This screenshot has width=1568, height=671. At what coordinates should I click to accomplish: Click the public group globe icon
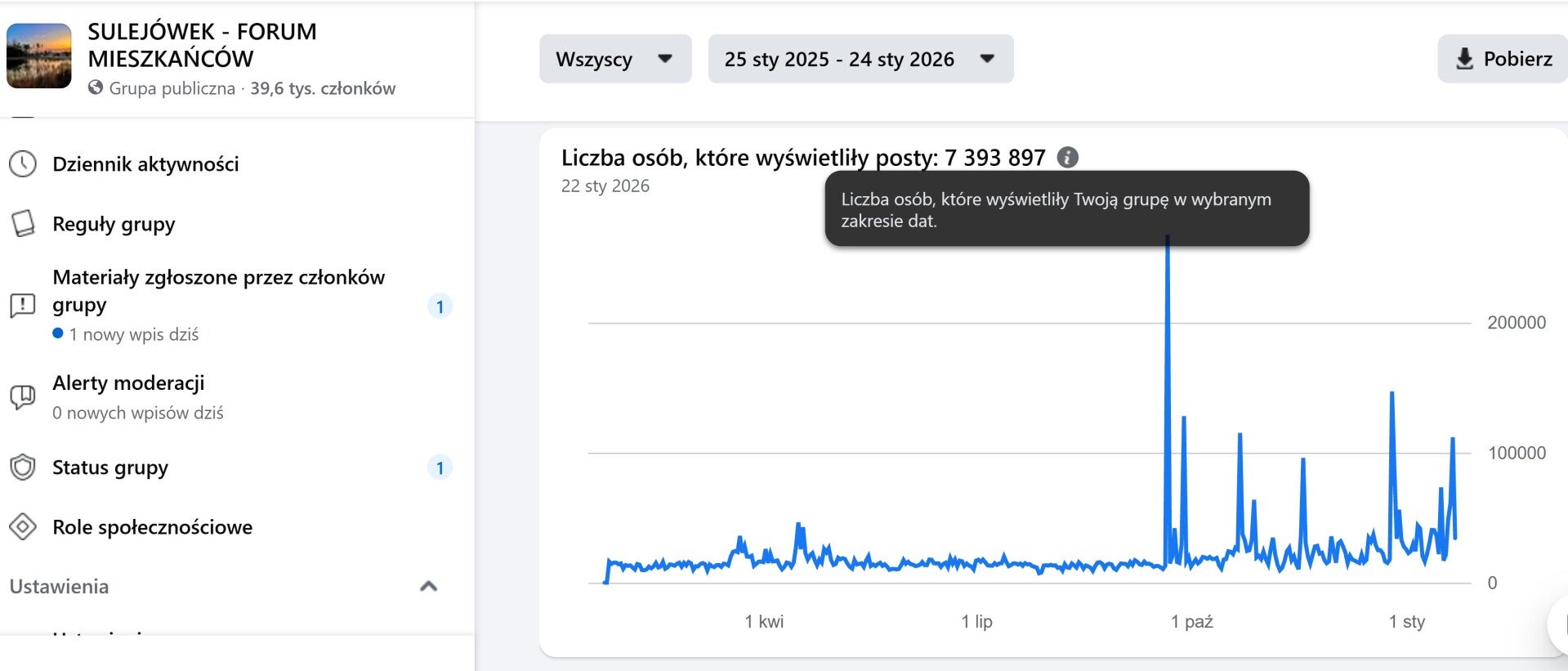pos(96,87)
